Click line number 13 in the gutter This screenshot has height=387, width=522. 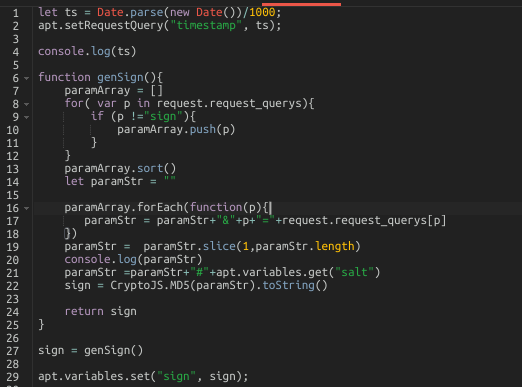pyautogui.click(x=12, y=169)
